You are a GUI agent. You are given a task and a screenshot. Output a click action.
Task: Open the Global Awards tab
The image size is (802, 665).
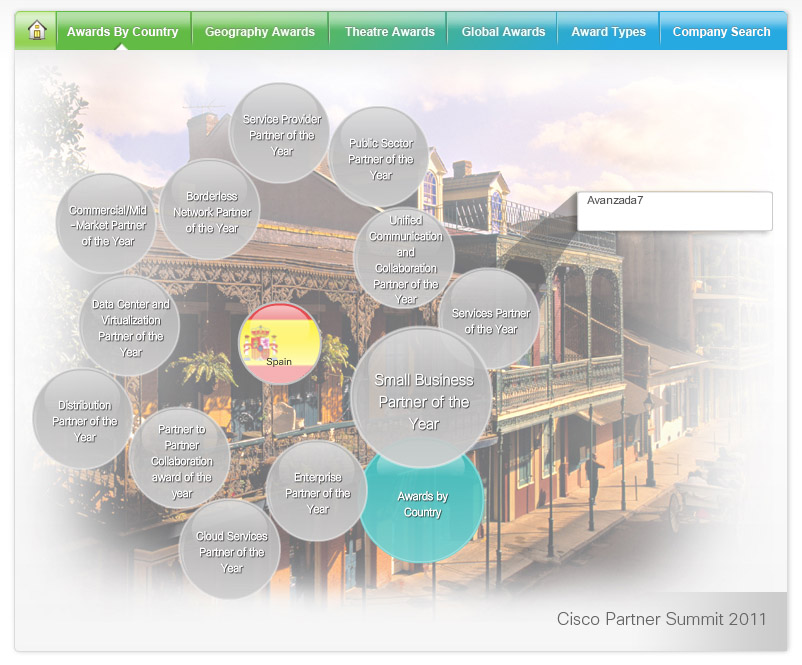pos(503,32)
